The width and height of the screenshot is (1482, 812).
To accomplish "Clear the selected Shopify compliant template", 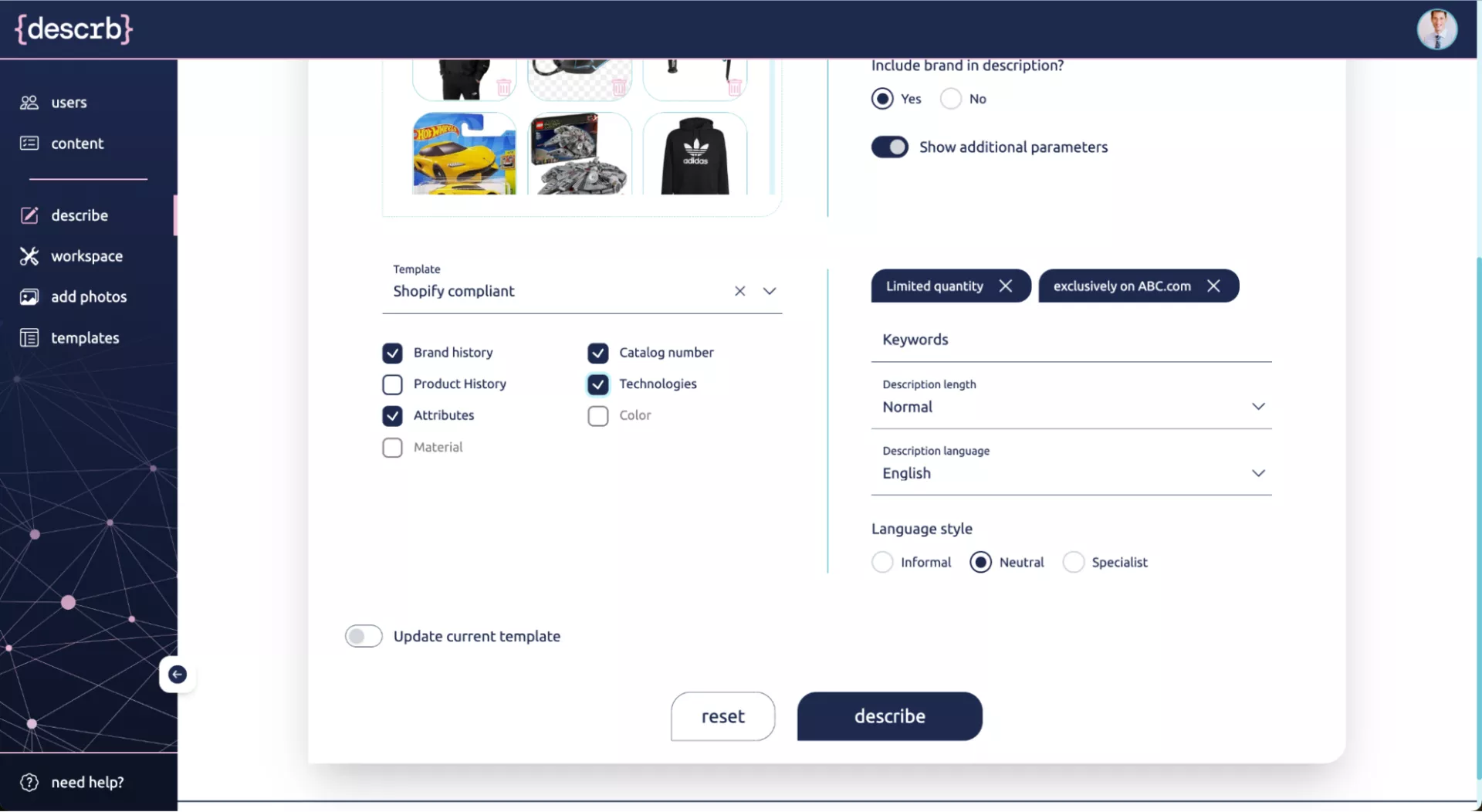I will click(739, 291).
